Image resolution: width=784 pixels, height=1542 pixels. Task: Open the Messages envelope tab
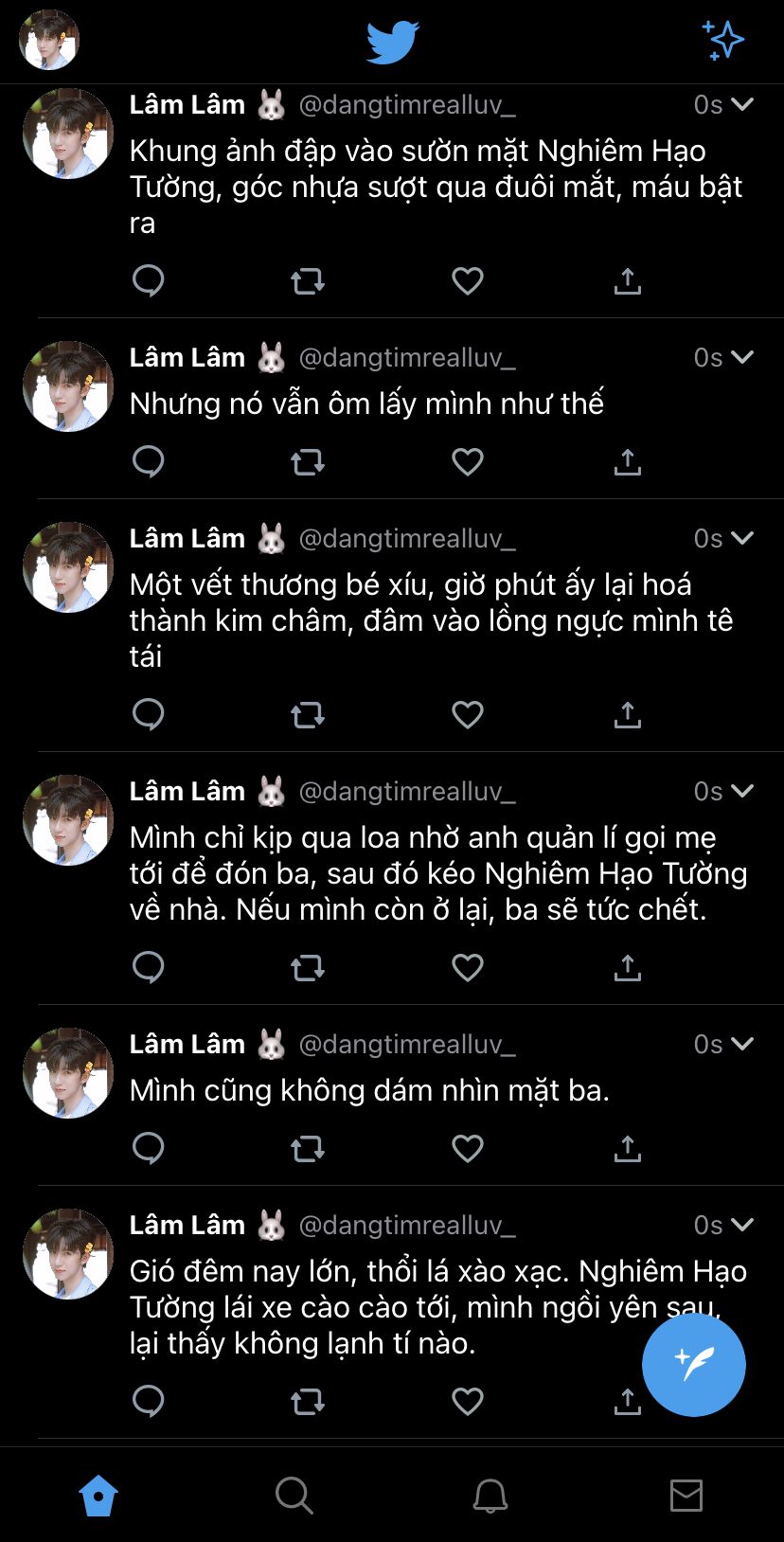coord(686,1496)
